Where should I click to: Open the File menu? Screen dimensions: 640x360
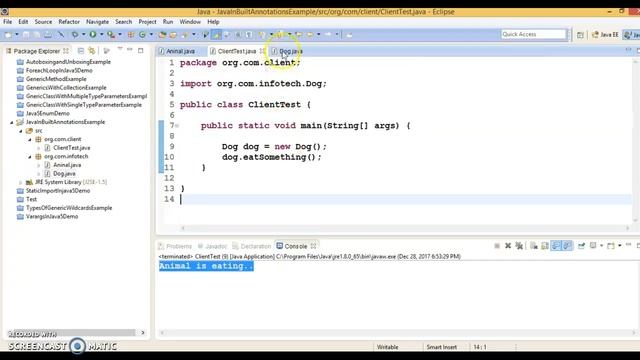coord(8,22)
